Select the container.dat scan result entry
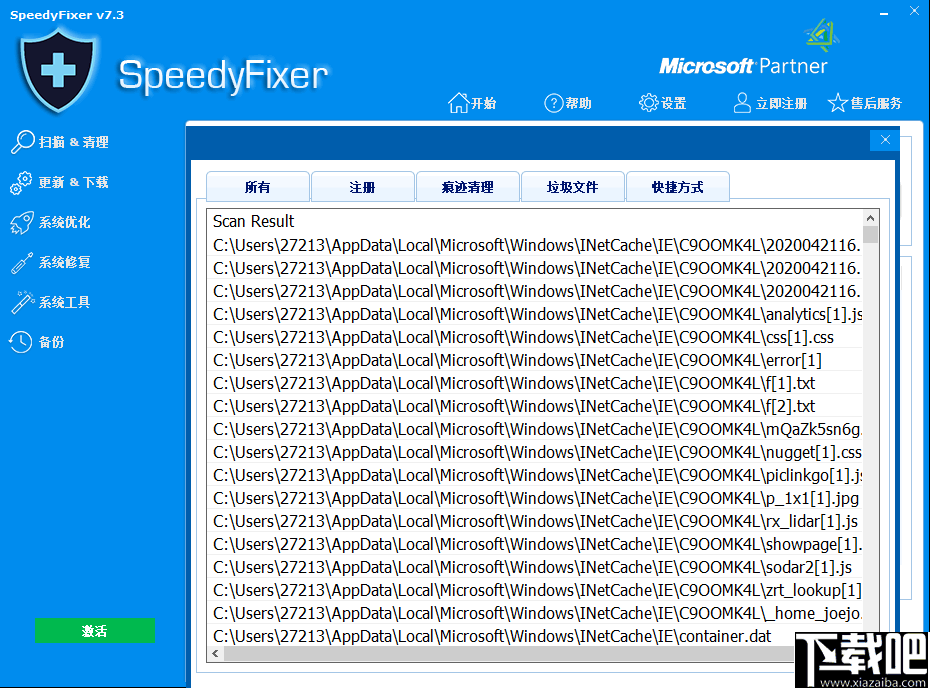The width and height of the screenshot is (930, 688). (450, 635)
